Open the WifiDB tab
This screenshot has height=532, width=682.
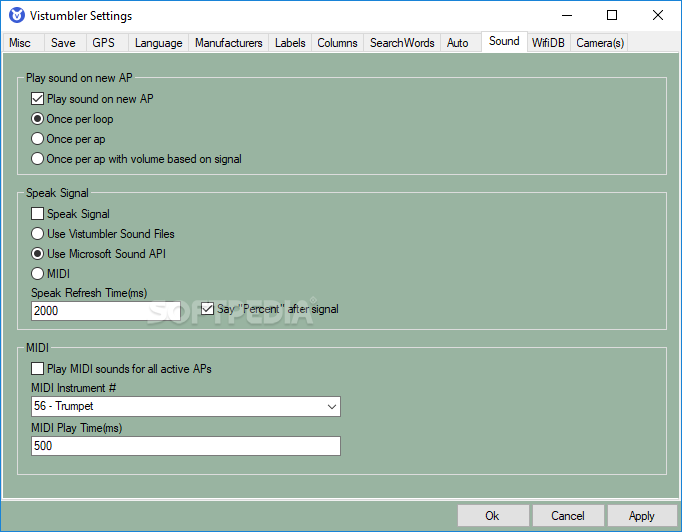(548, 43)
